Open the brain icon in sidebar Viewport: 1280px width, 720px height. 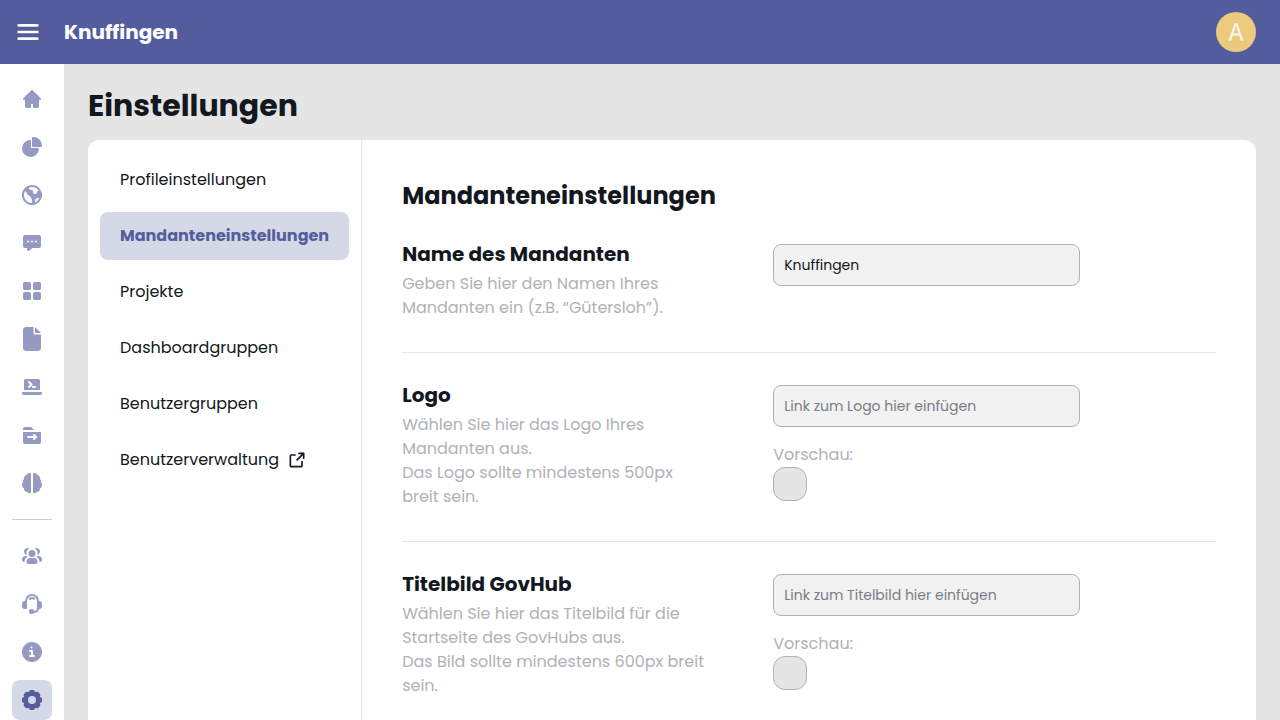coord(32,483)
